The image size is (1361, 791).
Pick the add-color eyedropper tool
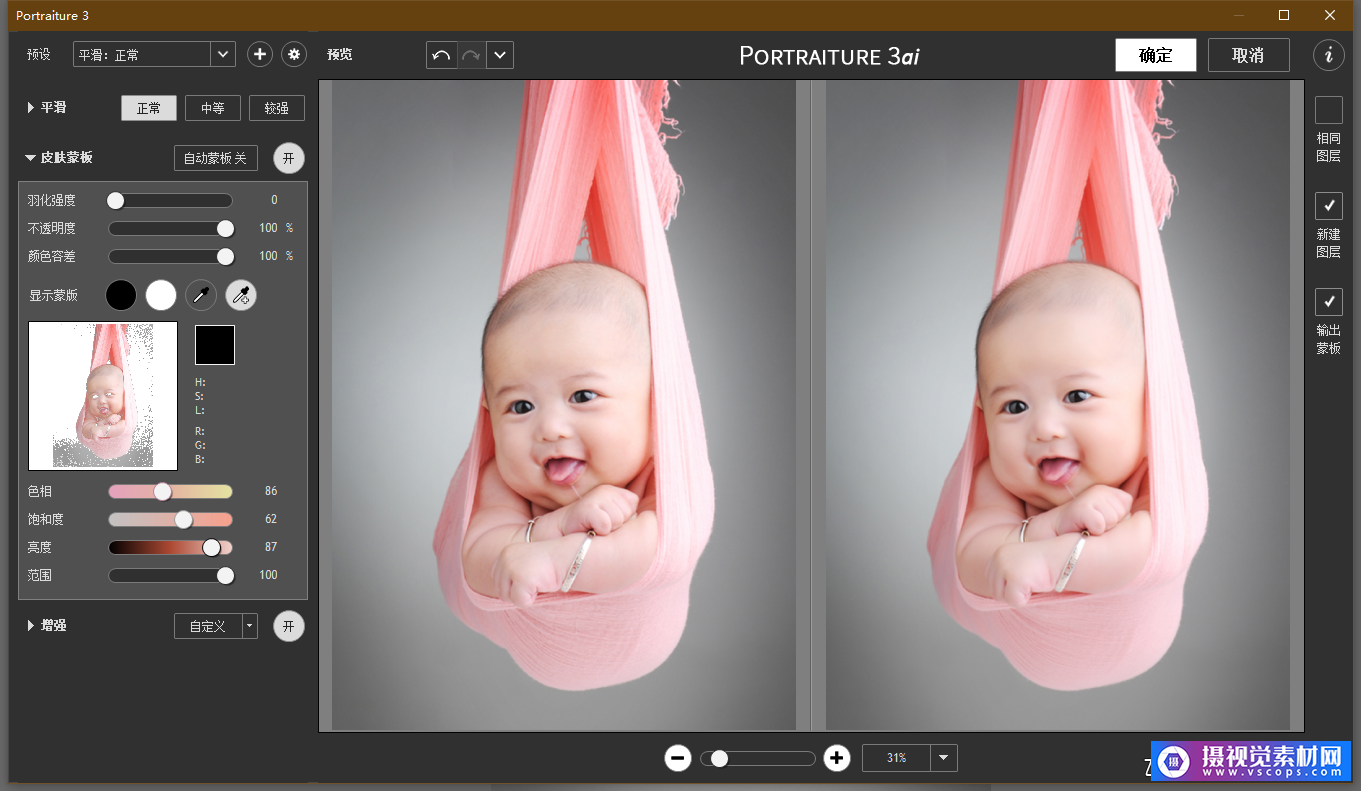(241, 295)
